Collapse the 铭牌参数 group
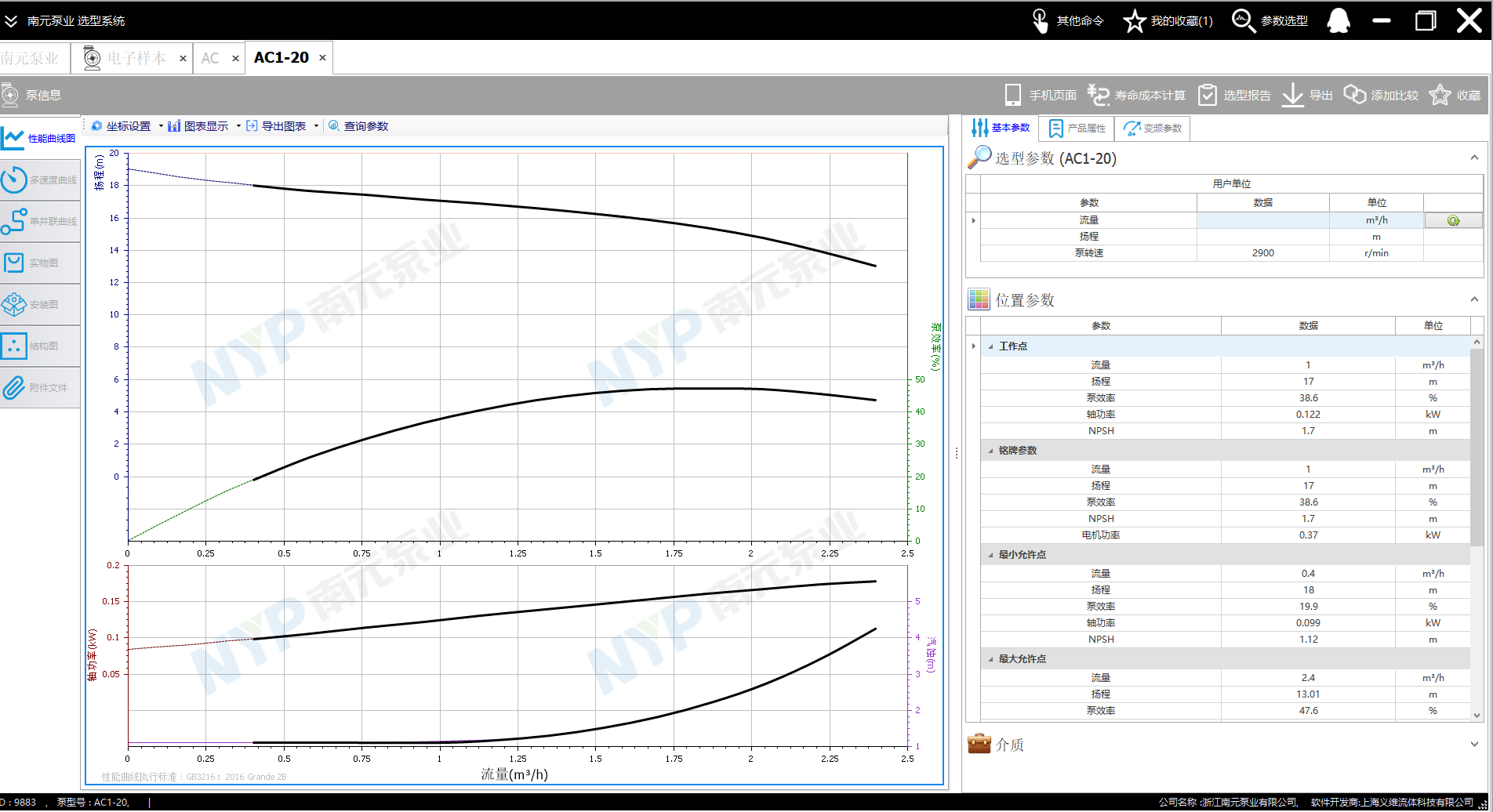The width and height of the screenshot is (1493, 812). tap(990, 451)
